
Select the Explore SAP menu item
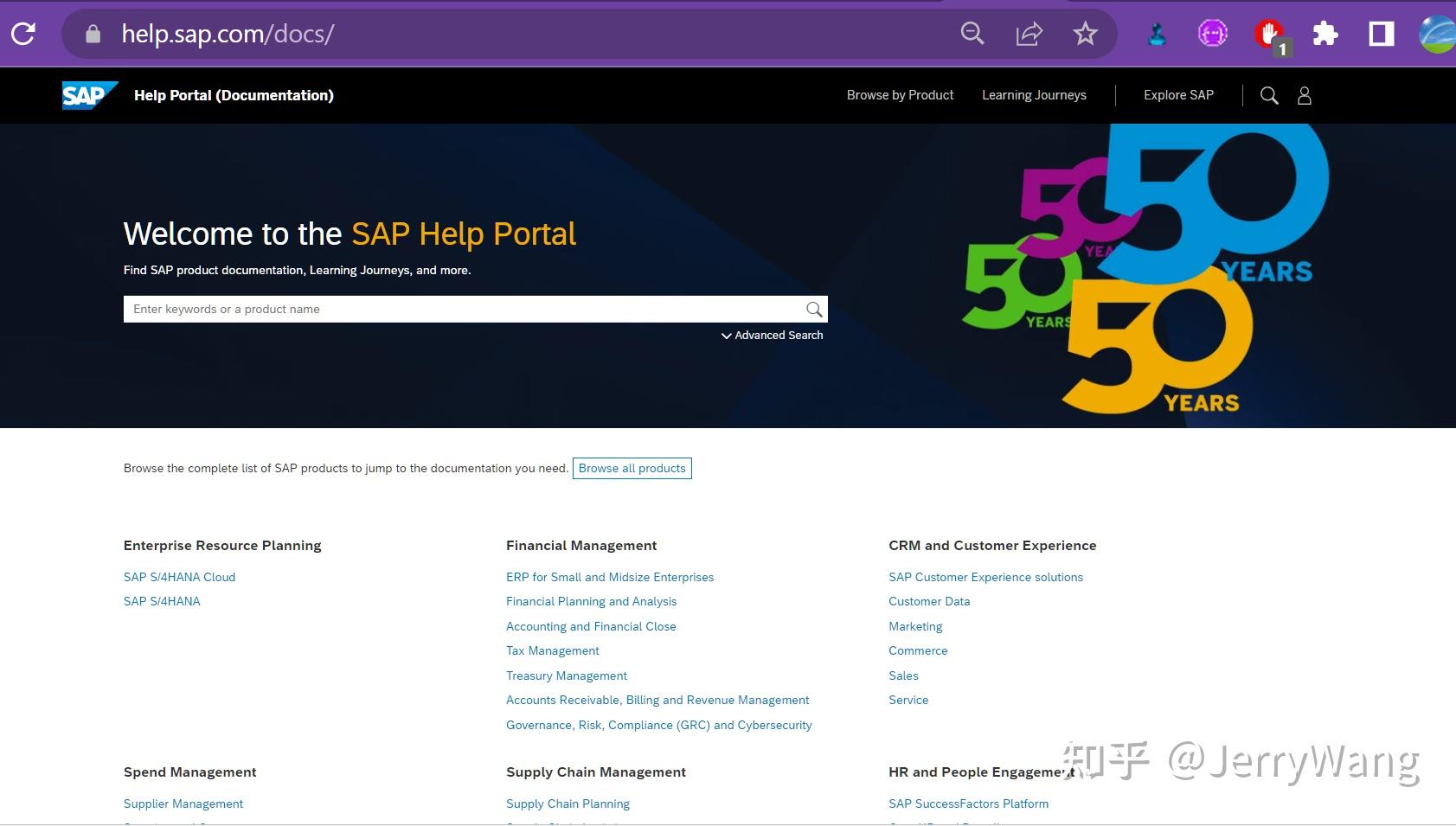1177,95
